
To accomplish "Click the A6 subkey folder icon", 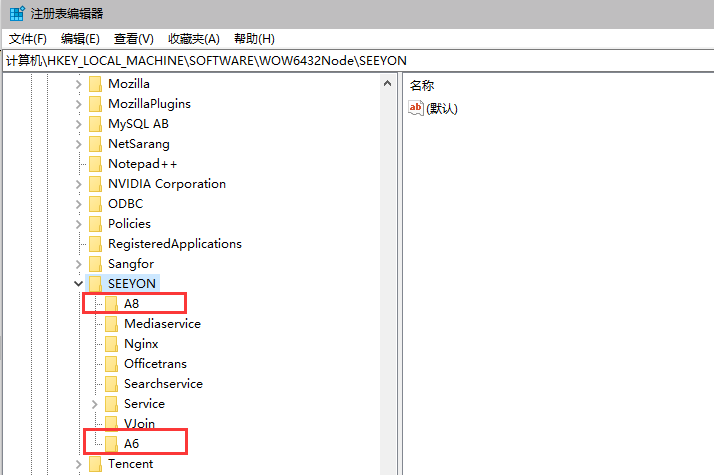I will point(112,444).
